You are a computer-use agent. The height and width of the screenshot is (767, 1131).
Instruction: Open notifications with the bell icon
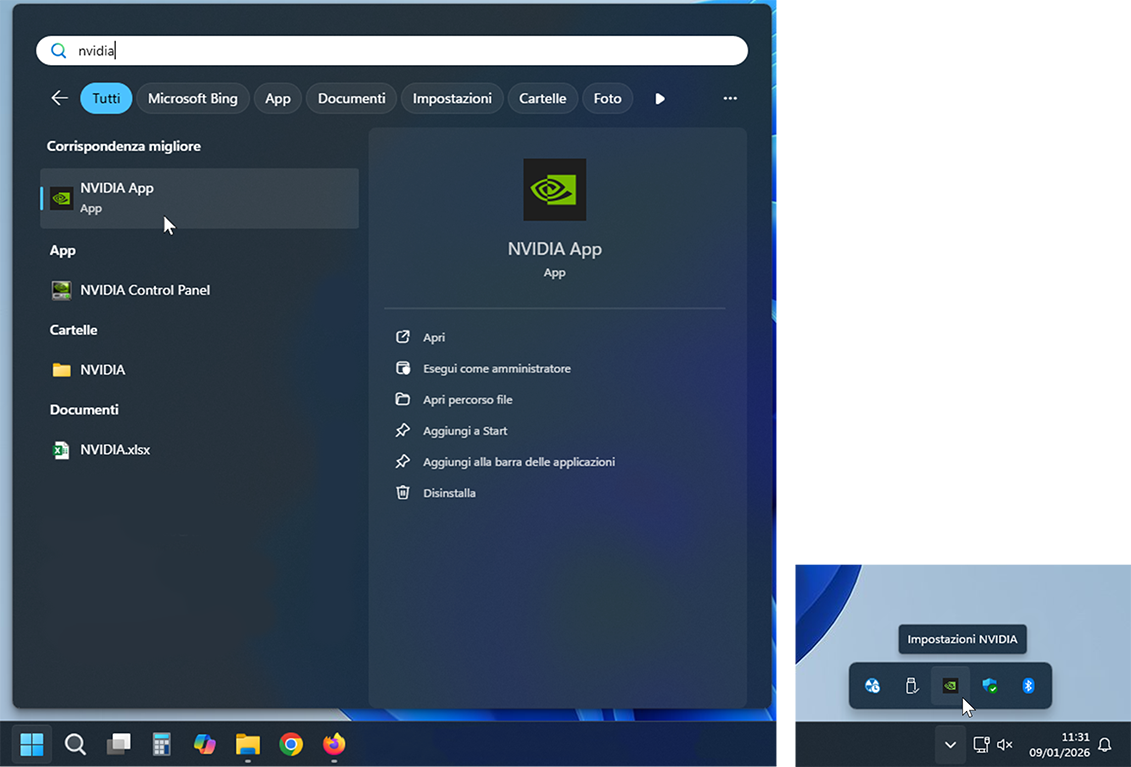[x=1105, y=745]
